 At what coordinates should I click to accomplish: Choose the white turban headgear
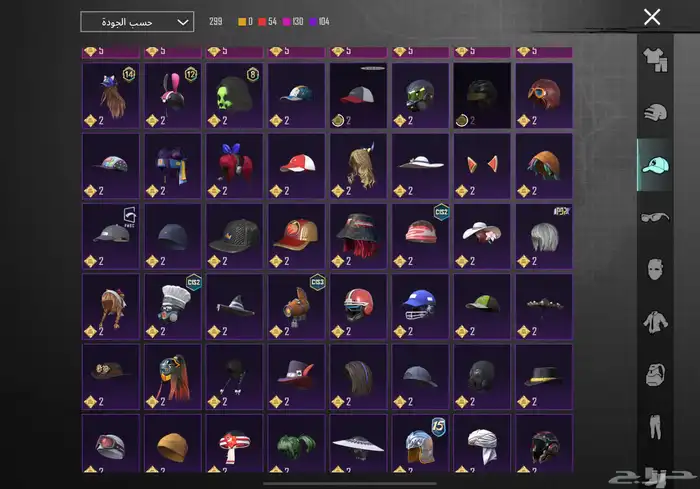[483, 445]
